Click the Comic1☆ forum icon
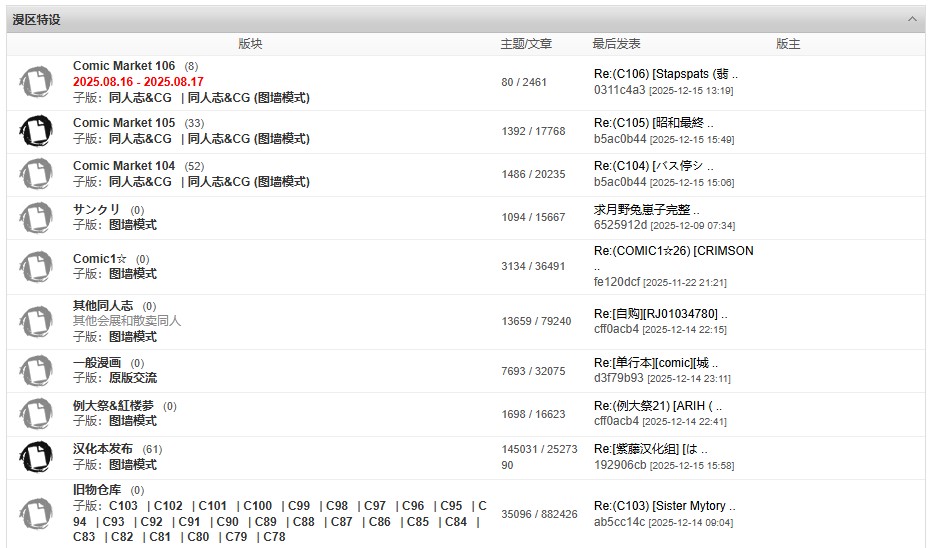The image size is (931, 548). 36,266
